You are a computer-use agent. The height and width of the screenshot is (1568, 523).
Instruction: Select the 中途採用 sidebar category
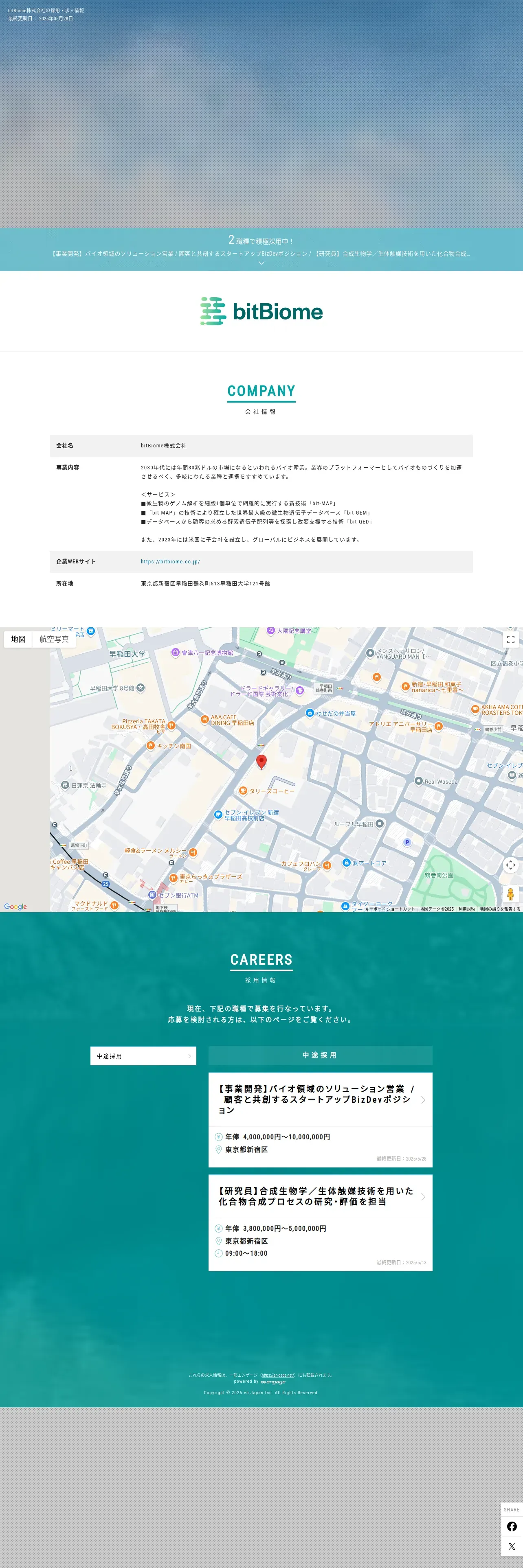pos(144,1056)
